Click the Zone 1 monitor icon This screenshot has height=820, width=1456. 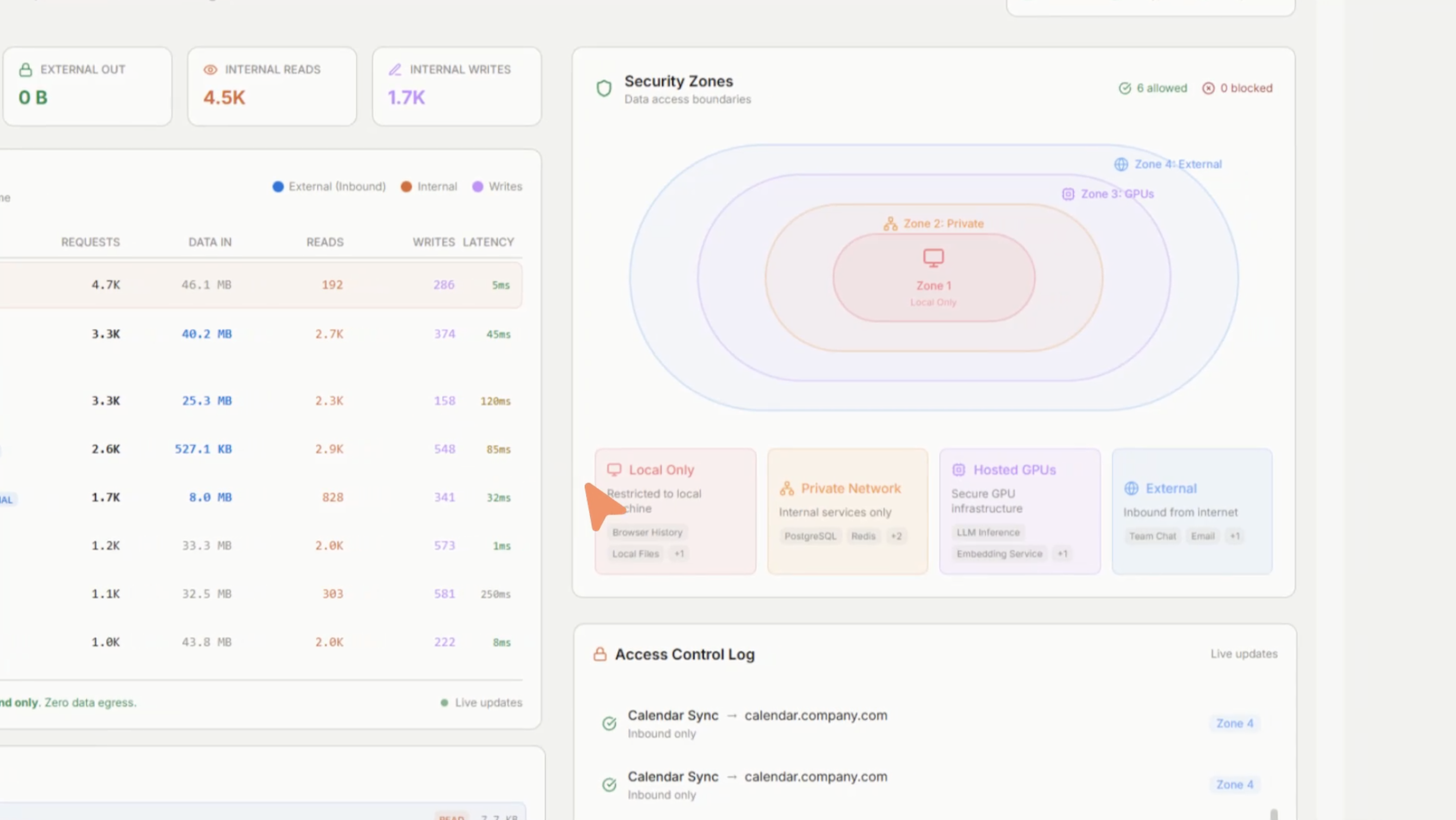coord(933,258)
